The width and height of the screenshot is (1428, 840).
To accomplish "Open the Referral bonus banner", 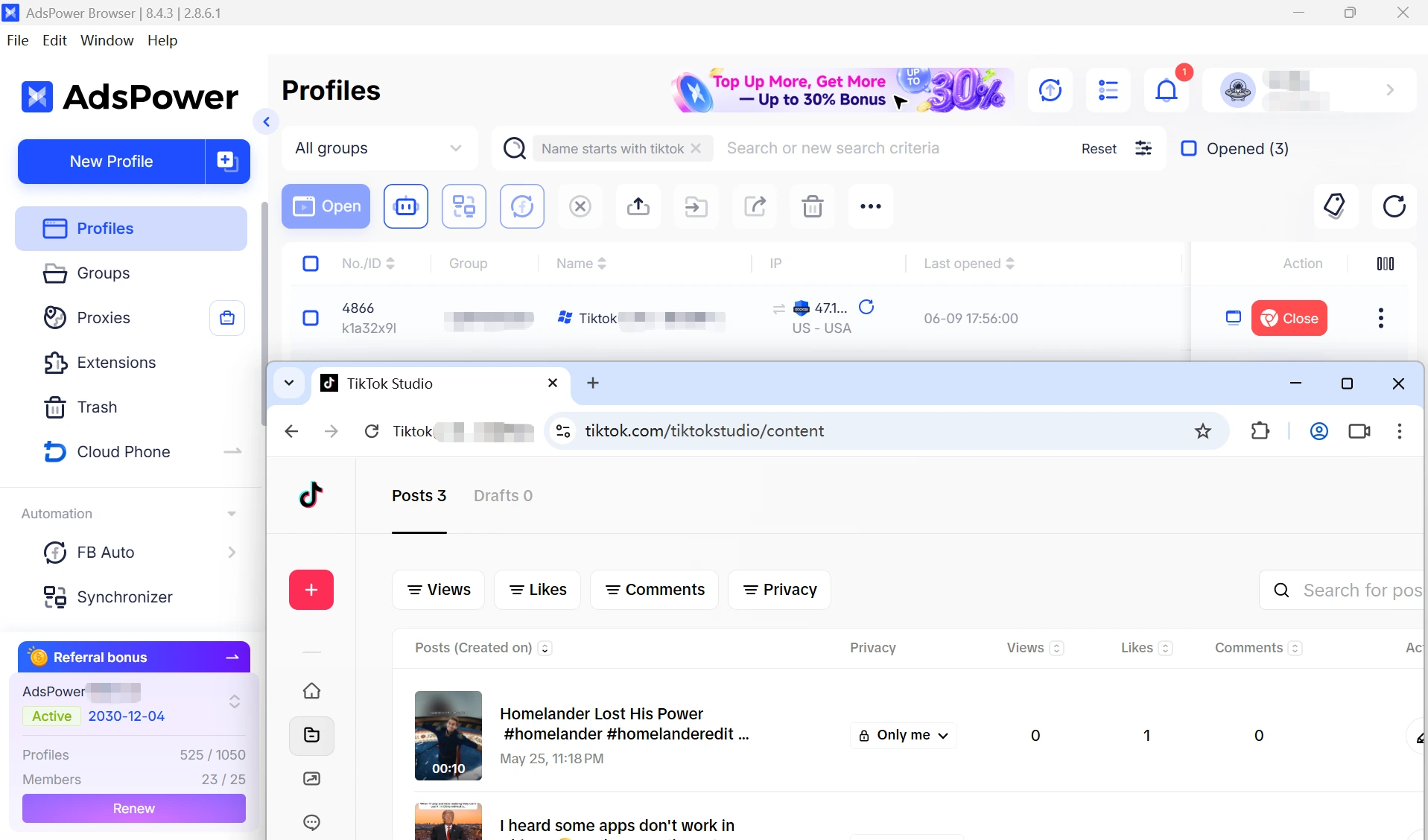I will [134, 657].
